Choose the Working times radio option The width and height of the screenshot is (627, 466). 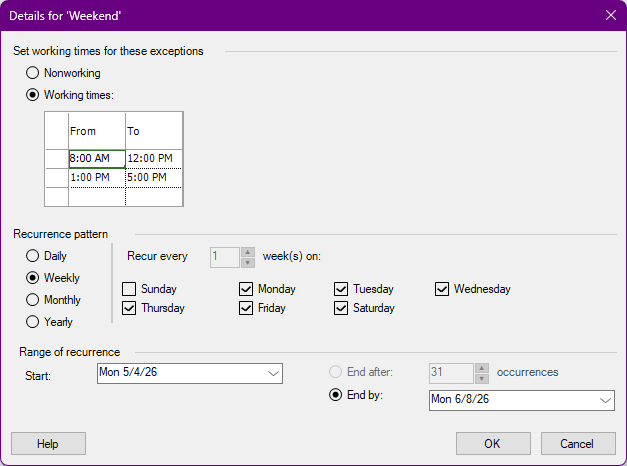(32, 95)
